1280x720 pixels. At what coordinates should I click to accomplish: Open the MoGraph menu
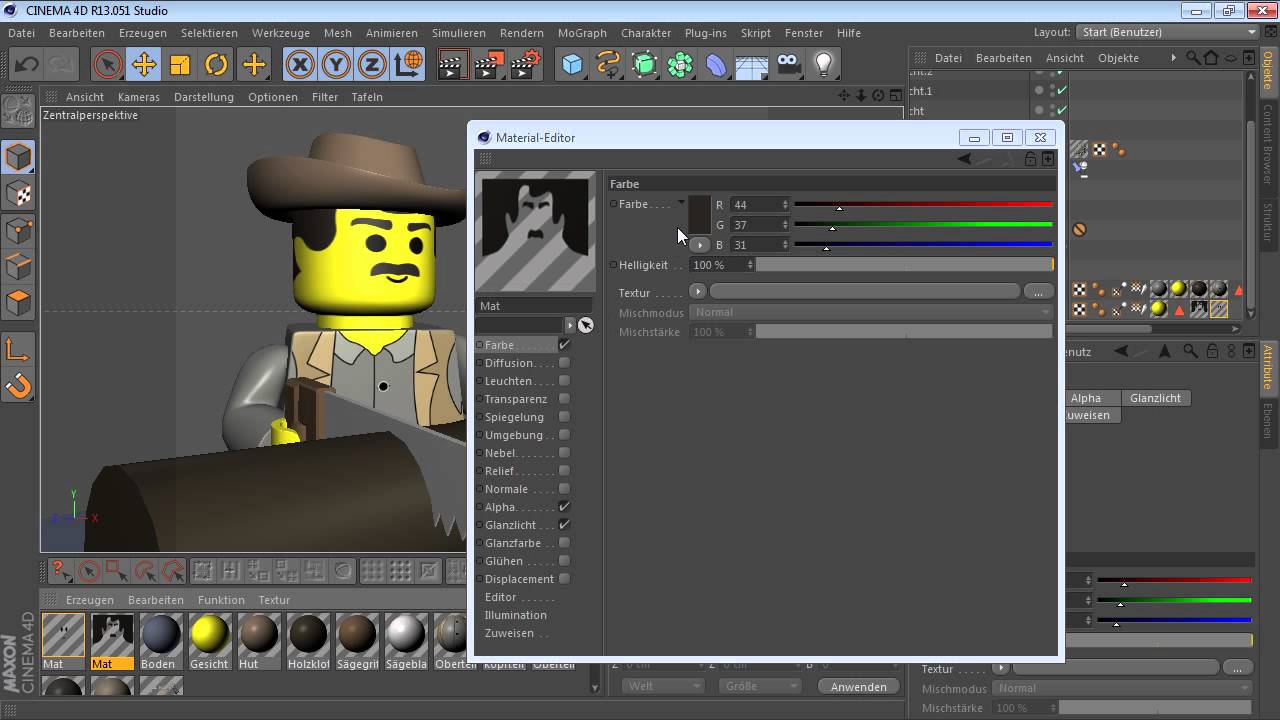[x=582, y=33]
